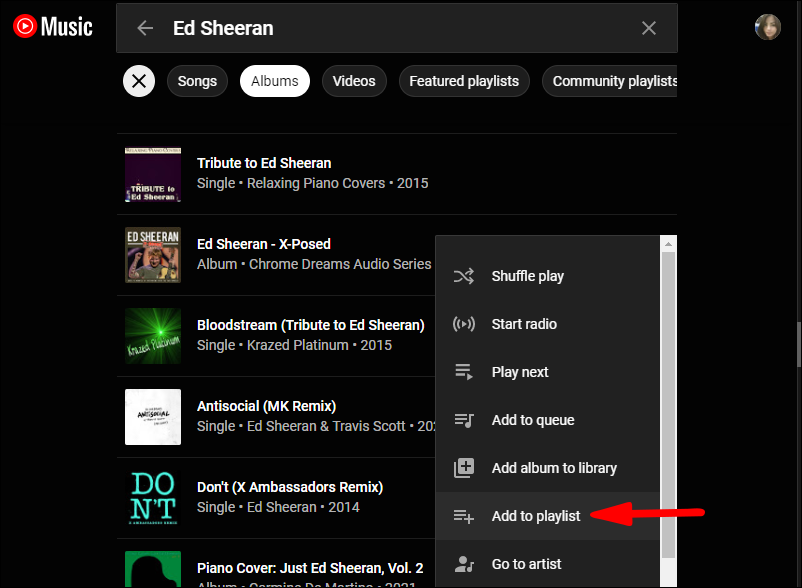Show Featured playlists results
The width and height of the screenshot is (802, 588).
pos(464,81)
